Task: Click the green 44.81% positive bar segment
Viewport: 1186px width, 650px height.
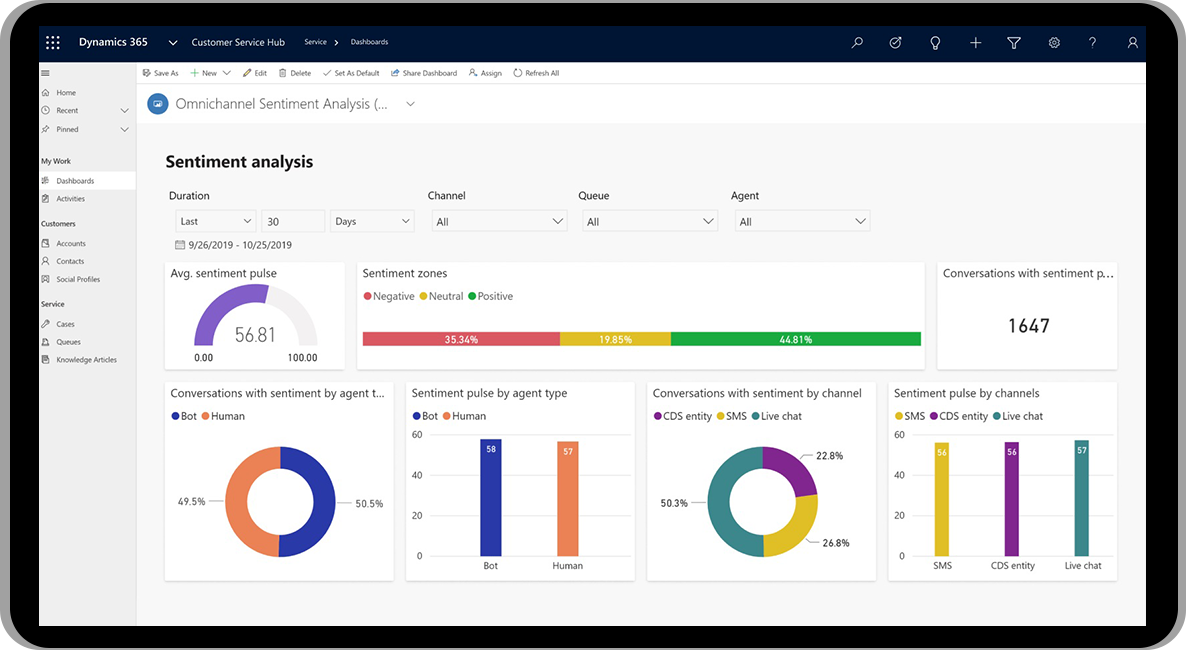Action: coord(796,339)
